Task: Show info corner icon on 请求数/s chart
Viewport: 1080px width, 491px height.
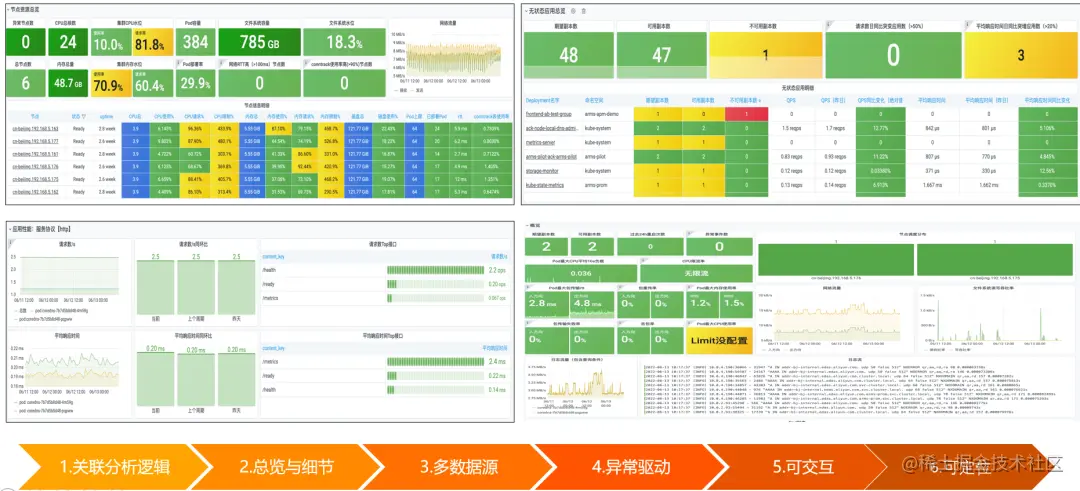Action: coord(10,242)
